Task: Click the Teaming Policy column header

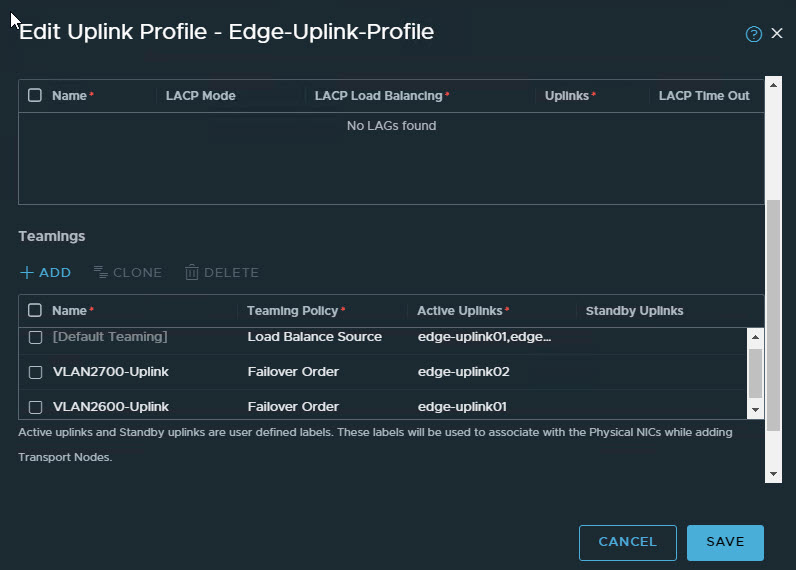Action: click(x=295, y=311)
